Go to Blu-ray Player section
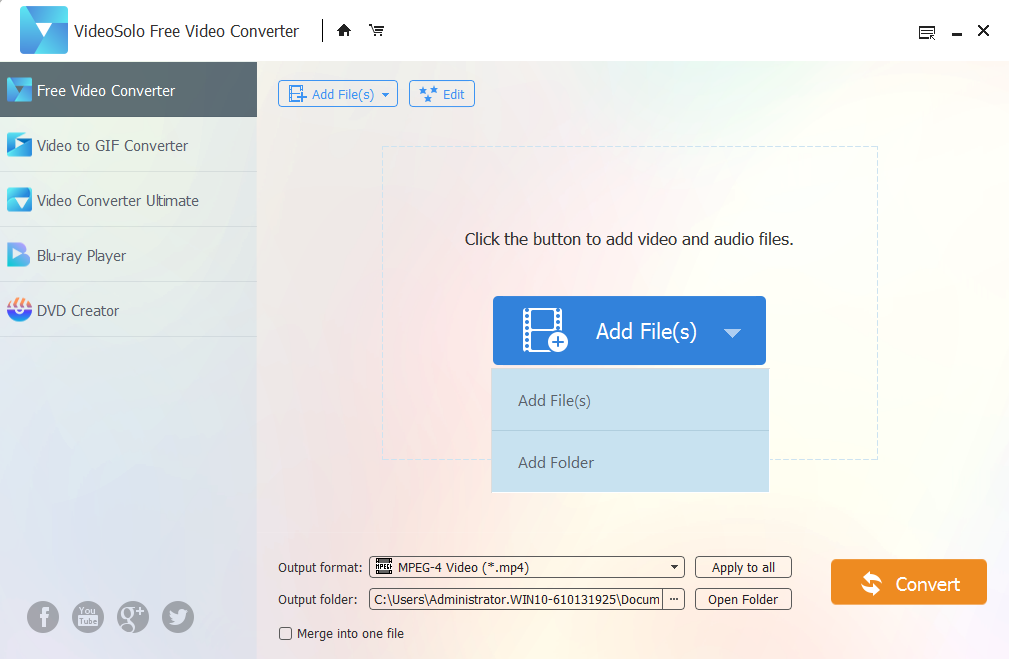This screenshot has width=1009, height=659. pyautogui.click(x=129, y=255)
